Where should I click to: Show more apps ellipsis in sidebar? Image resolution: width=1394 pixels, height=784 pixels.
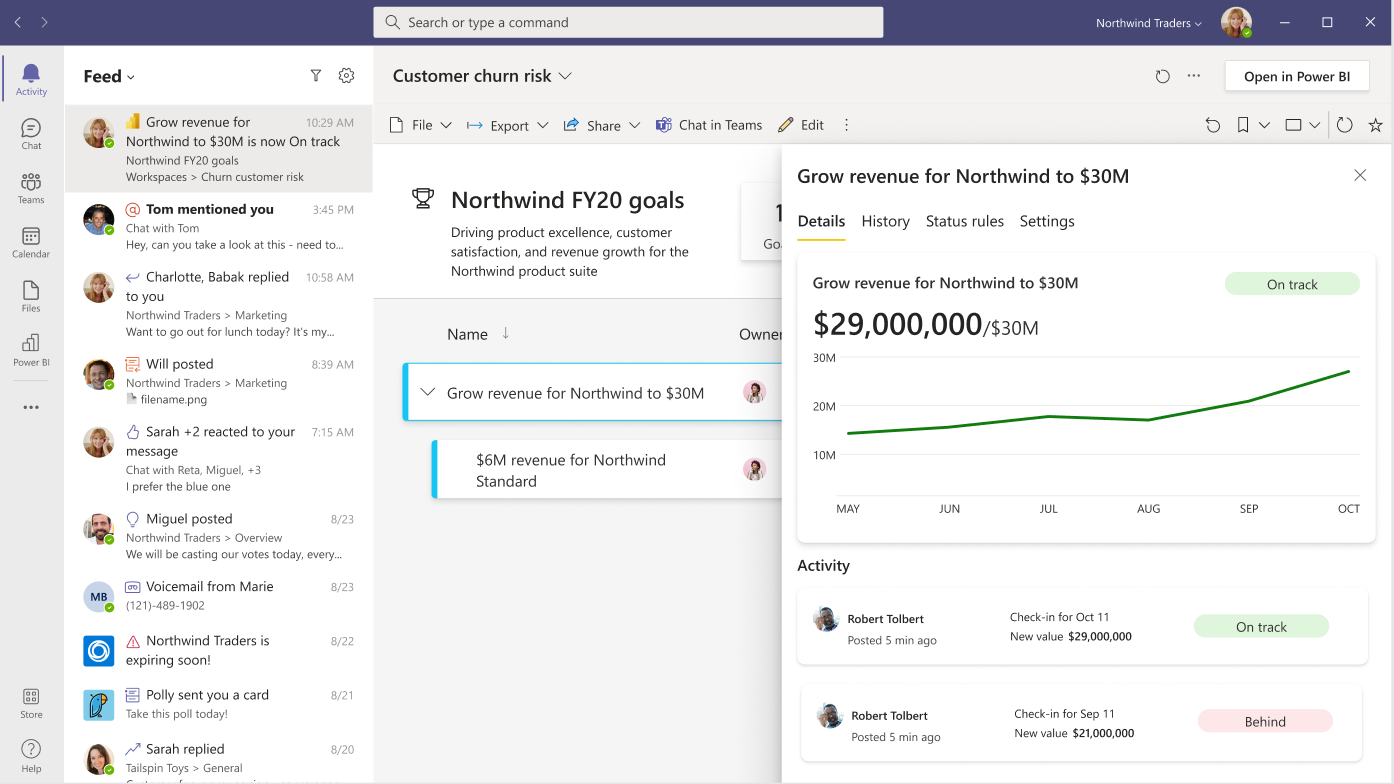coord(31,407)
